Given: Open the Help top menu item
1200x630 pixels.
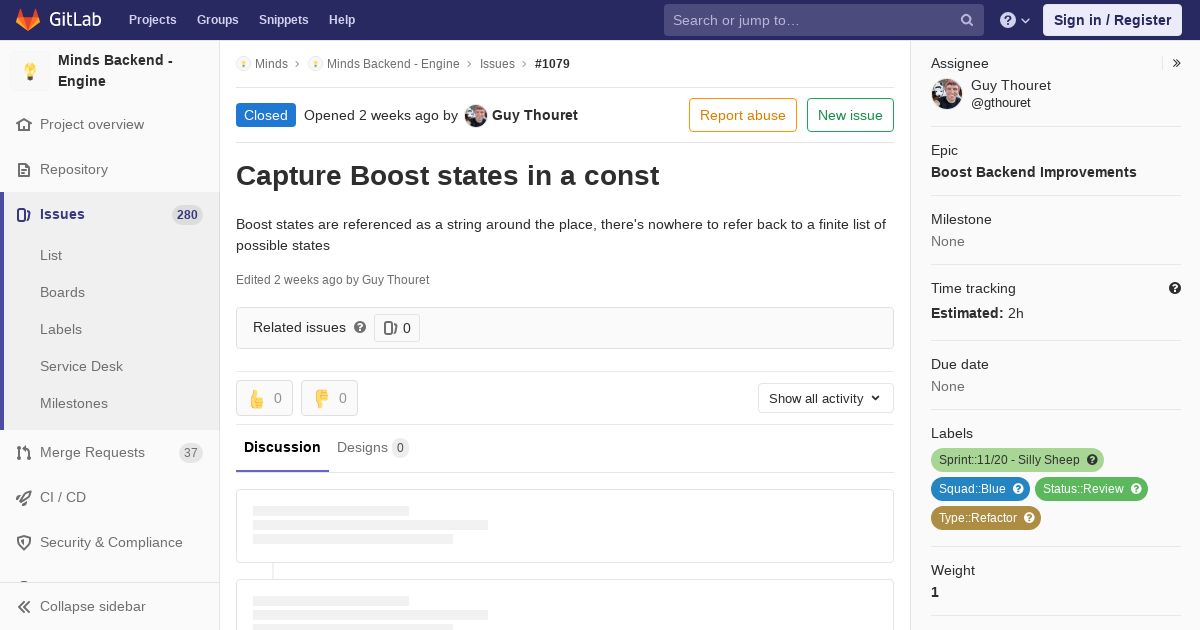Looking at the screenshot, I should [x=342, y=20].
